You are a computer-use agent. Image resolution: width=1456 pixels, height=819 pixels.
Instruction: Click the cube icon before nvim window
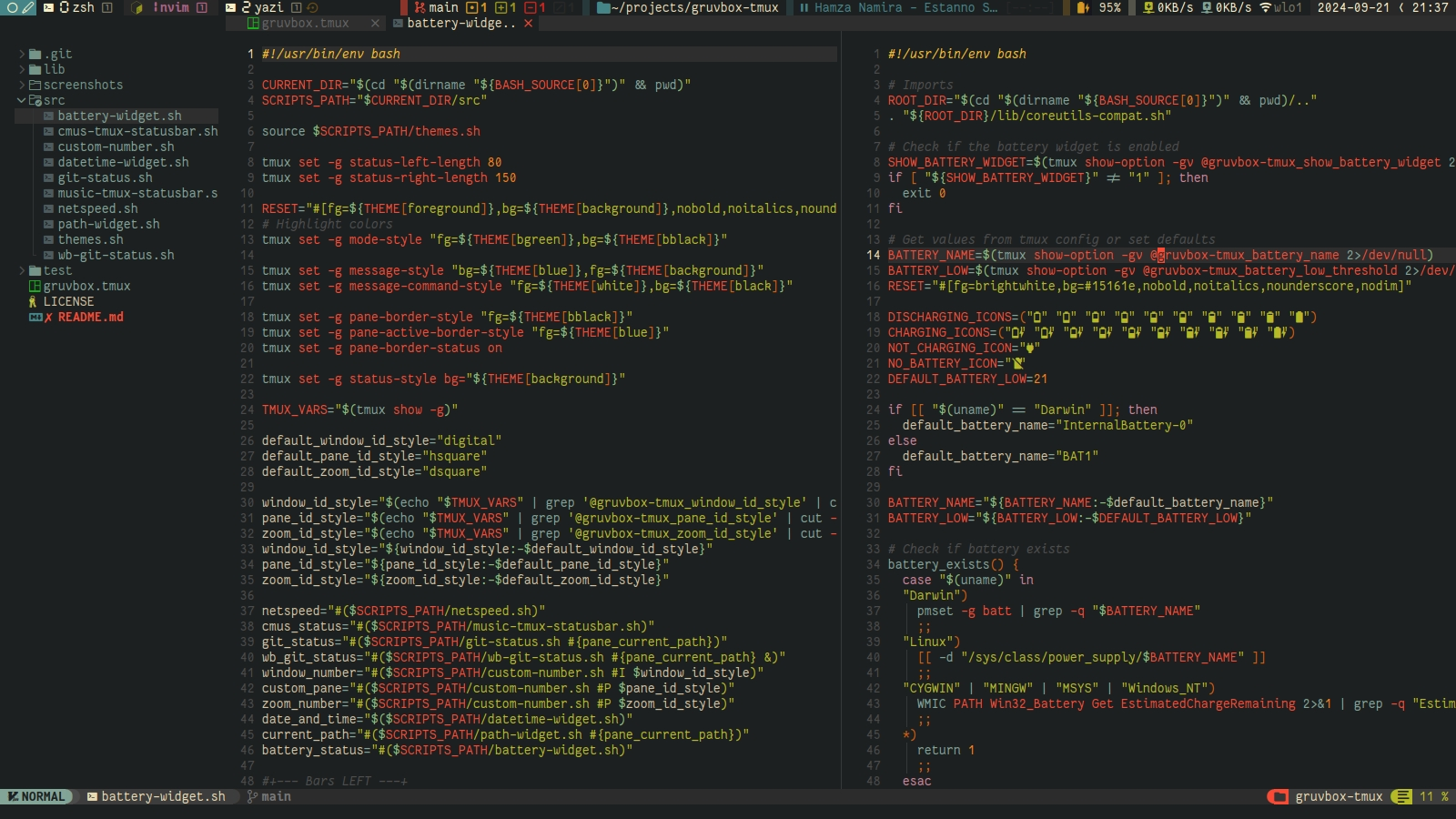pyautogui.click(x=137, y=7)
